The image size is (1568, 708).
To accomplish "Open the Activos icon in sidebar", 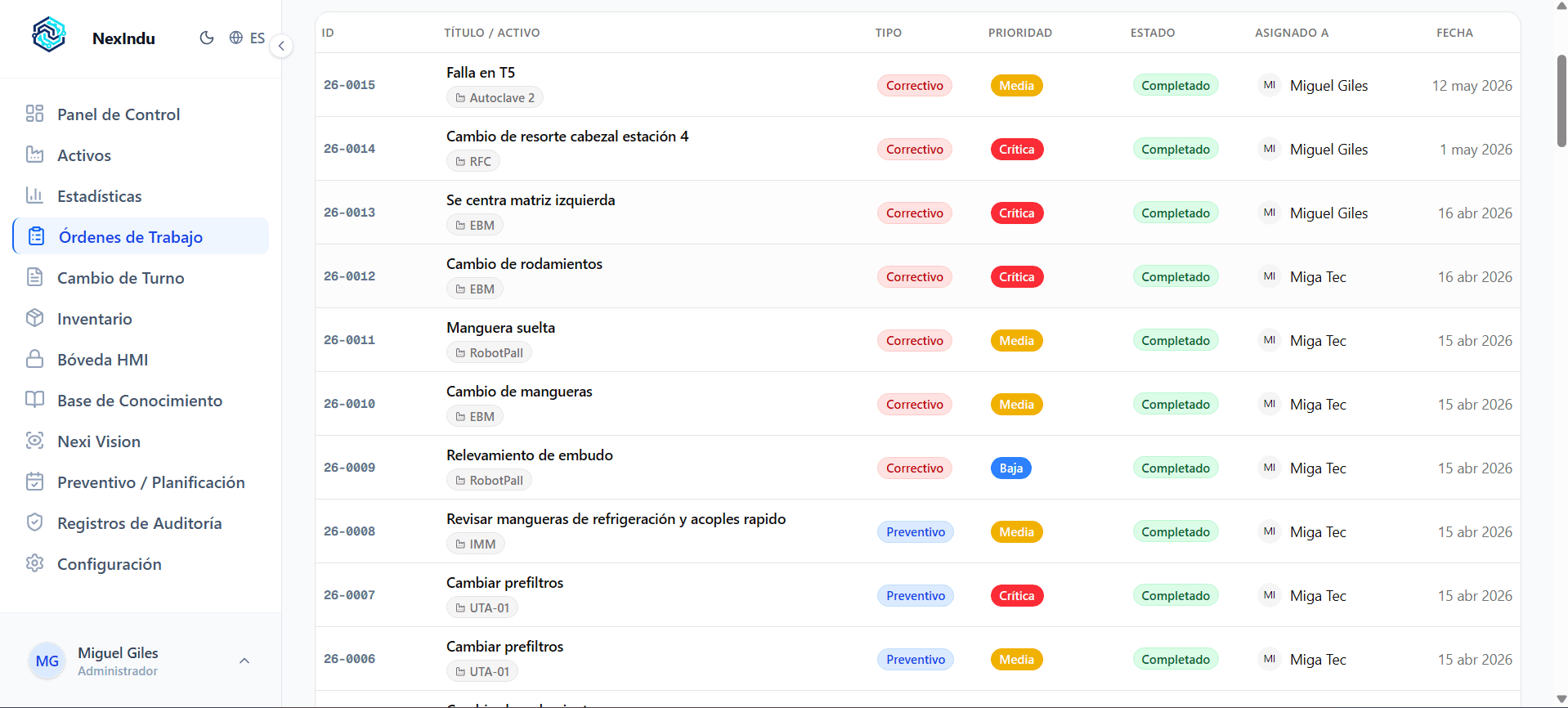I will click(34, 155).
